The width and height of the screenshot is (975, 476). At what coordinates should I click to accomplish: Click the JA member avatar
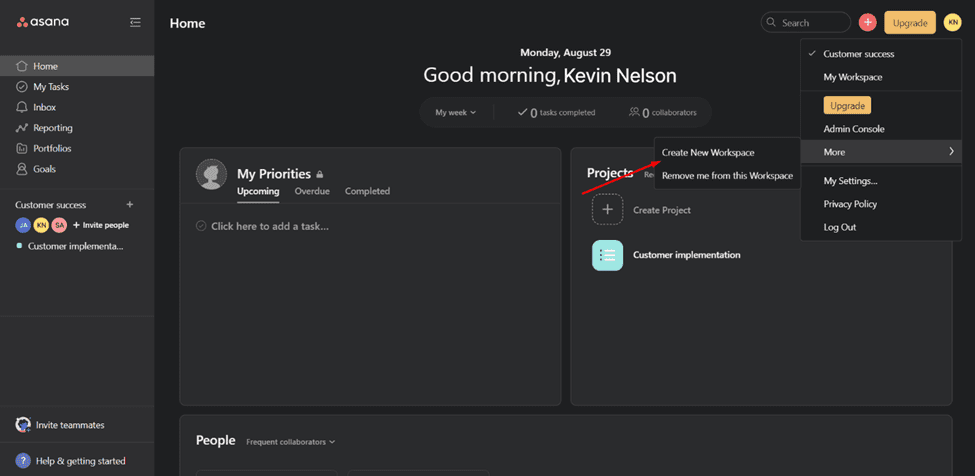(23, 225)
